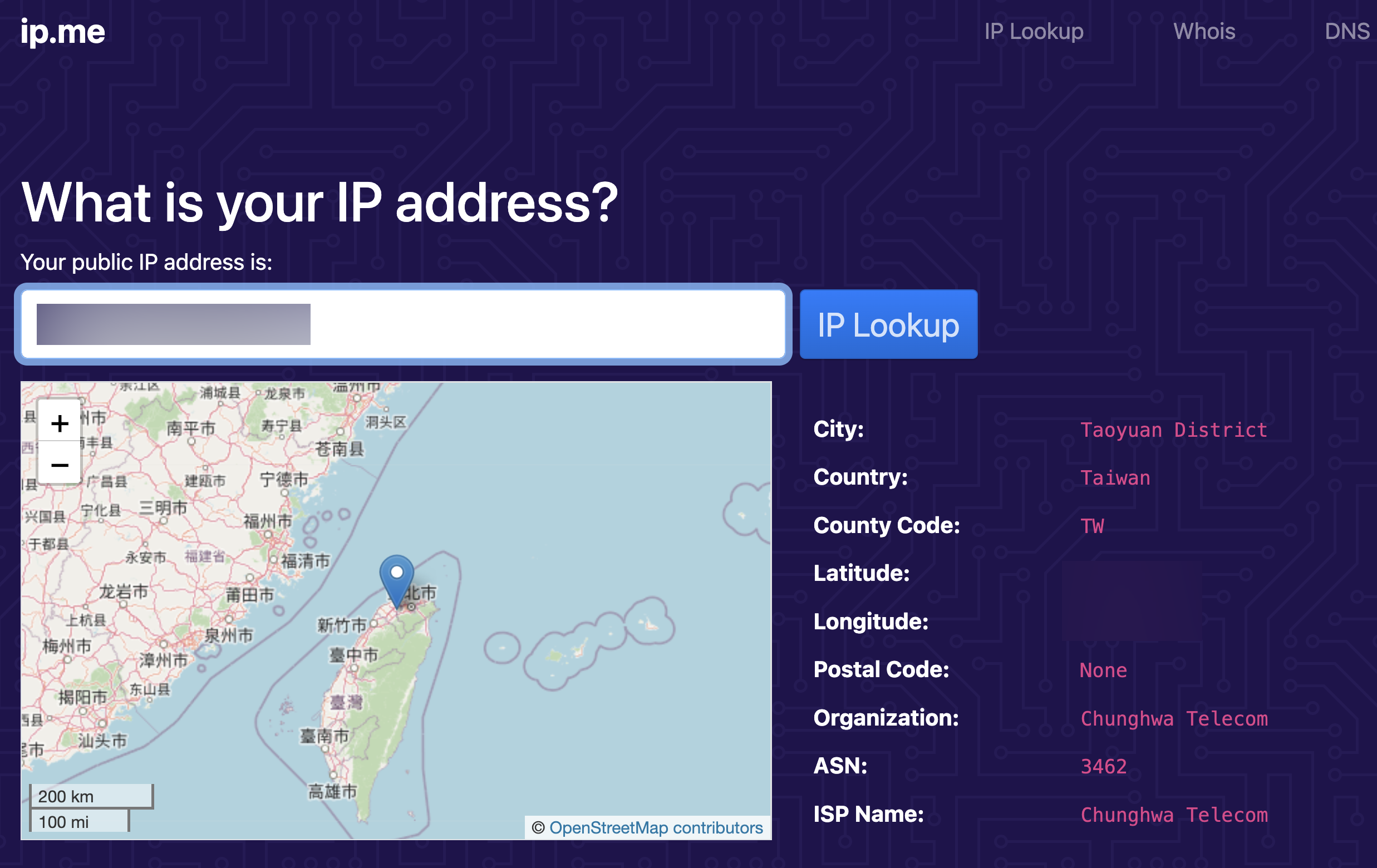Click the map zoom in plus button
The image size is (1377, 868).
(x=60, y=423)
